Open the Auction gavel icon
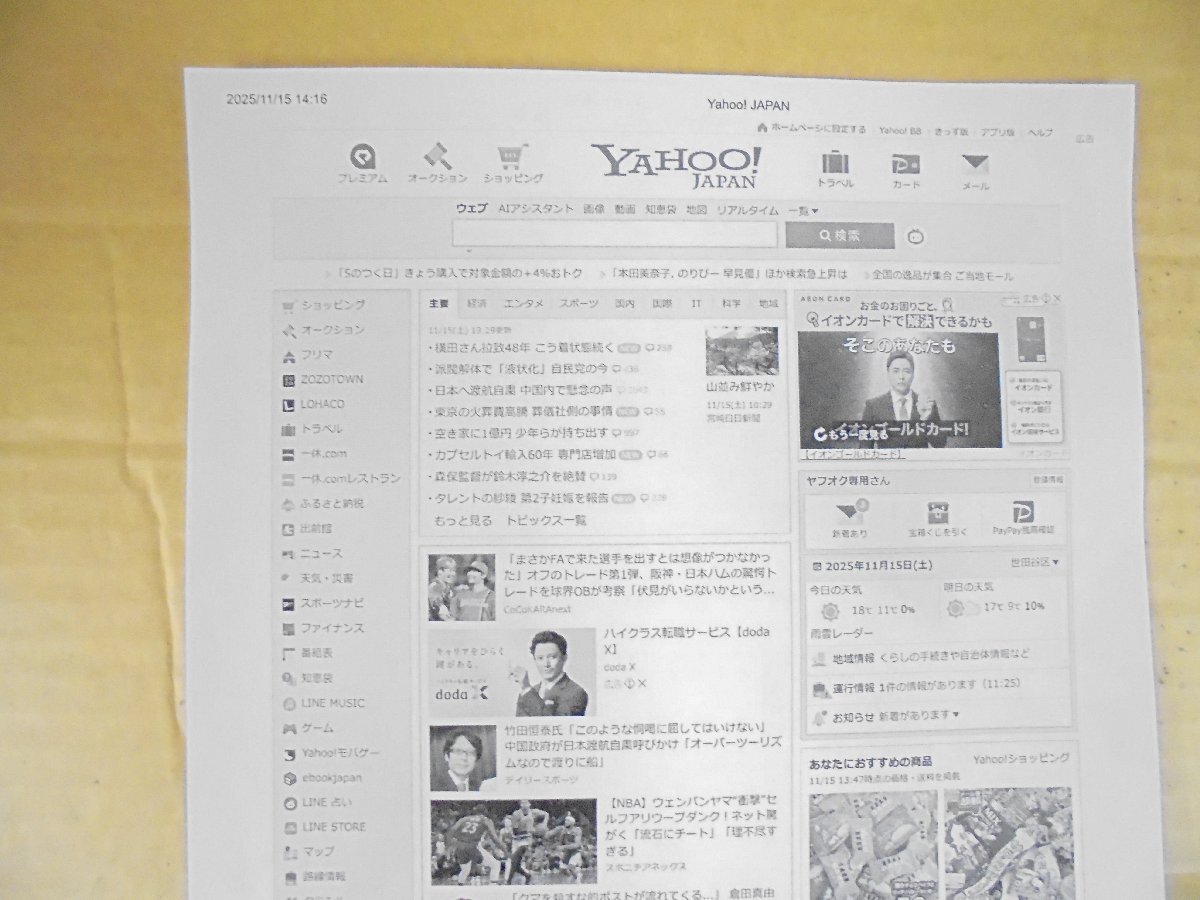 pos(436,158)
